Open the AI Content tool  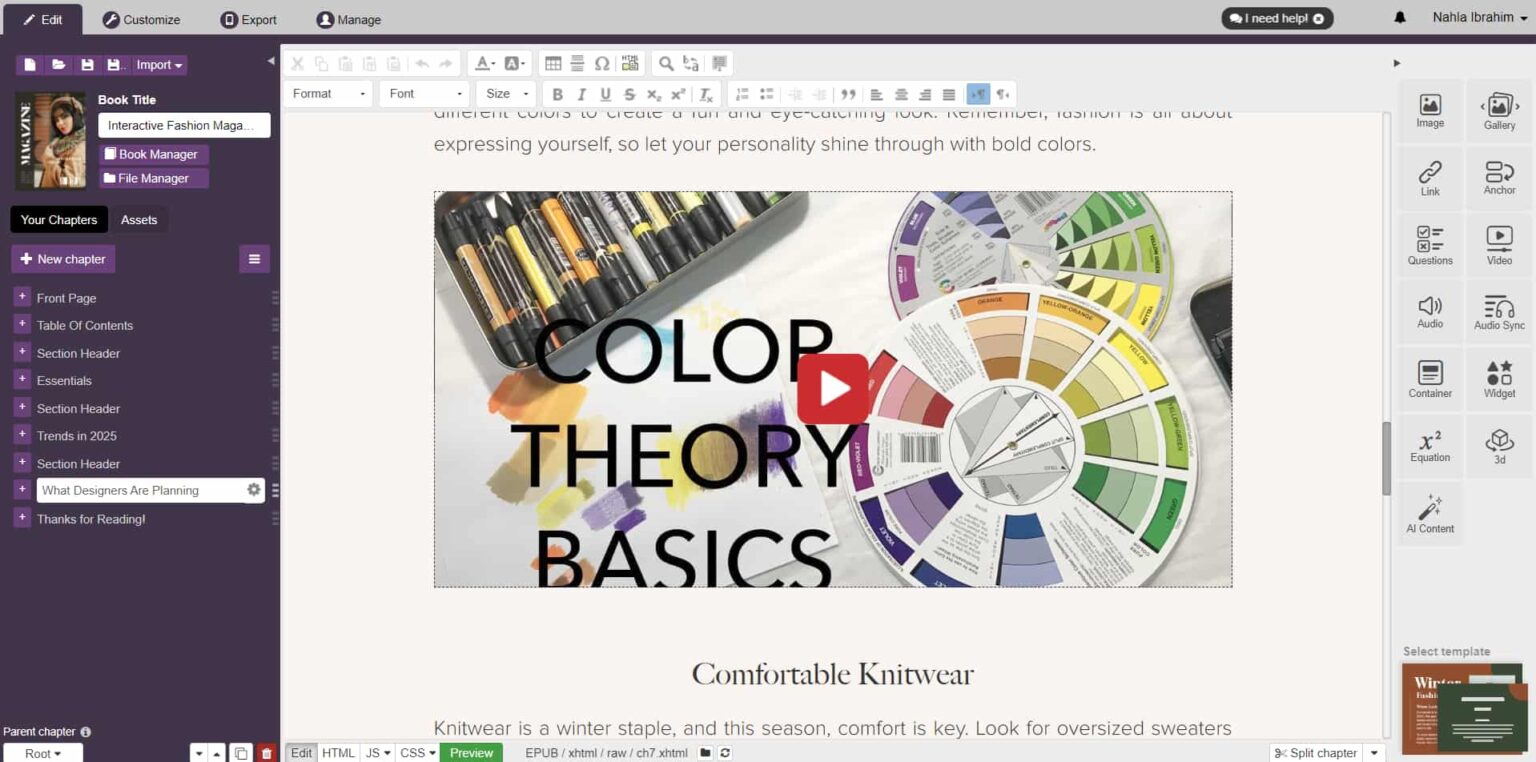[1429, 513]
